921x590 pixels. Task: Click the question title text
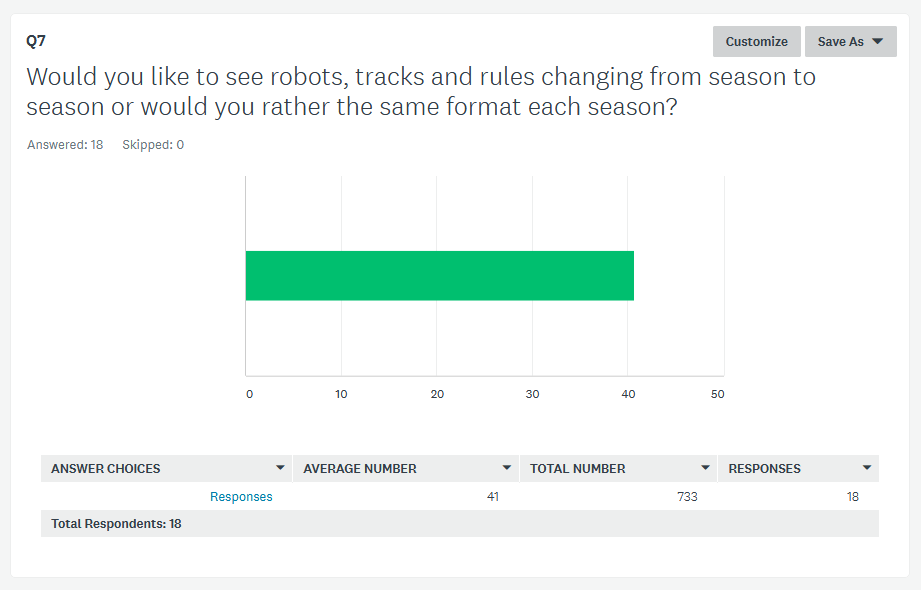click(421, 92)
